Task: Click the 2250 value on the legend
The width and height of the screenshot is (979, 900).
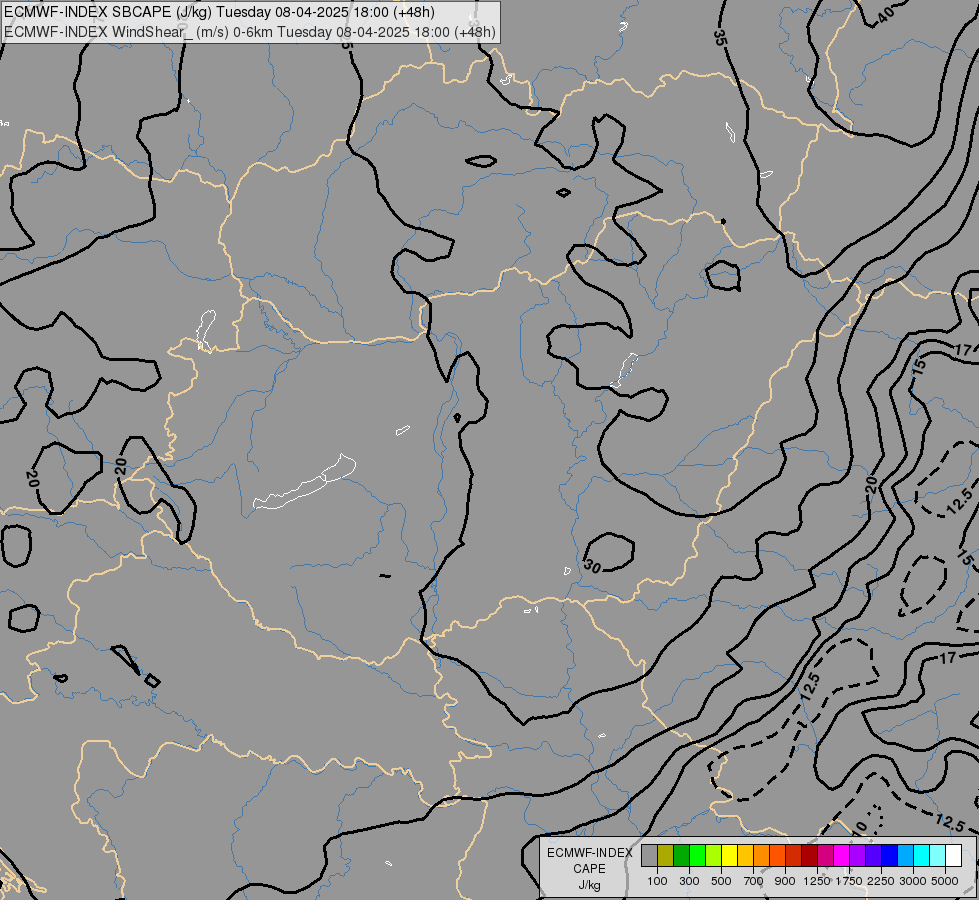Action: tap(881, 881)
